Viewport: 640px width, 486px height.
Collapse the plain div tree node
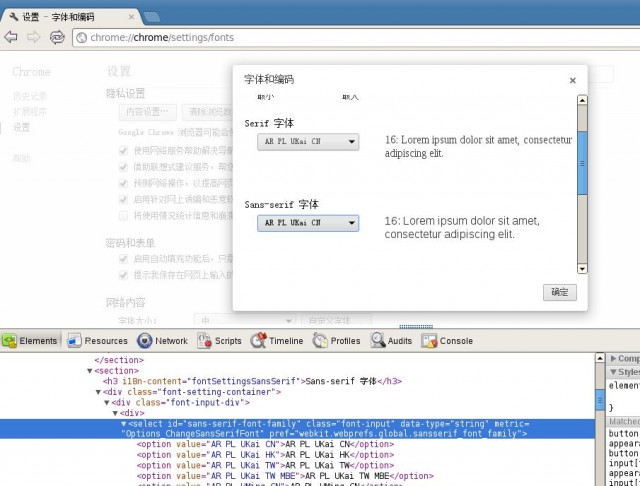(115, 413)
